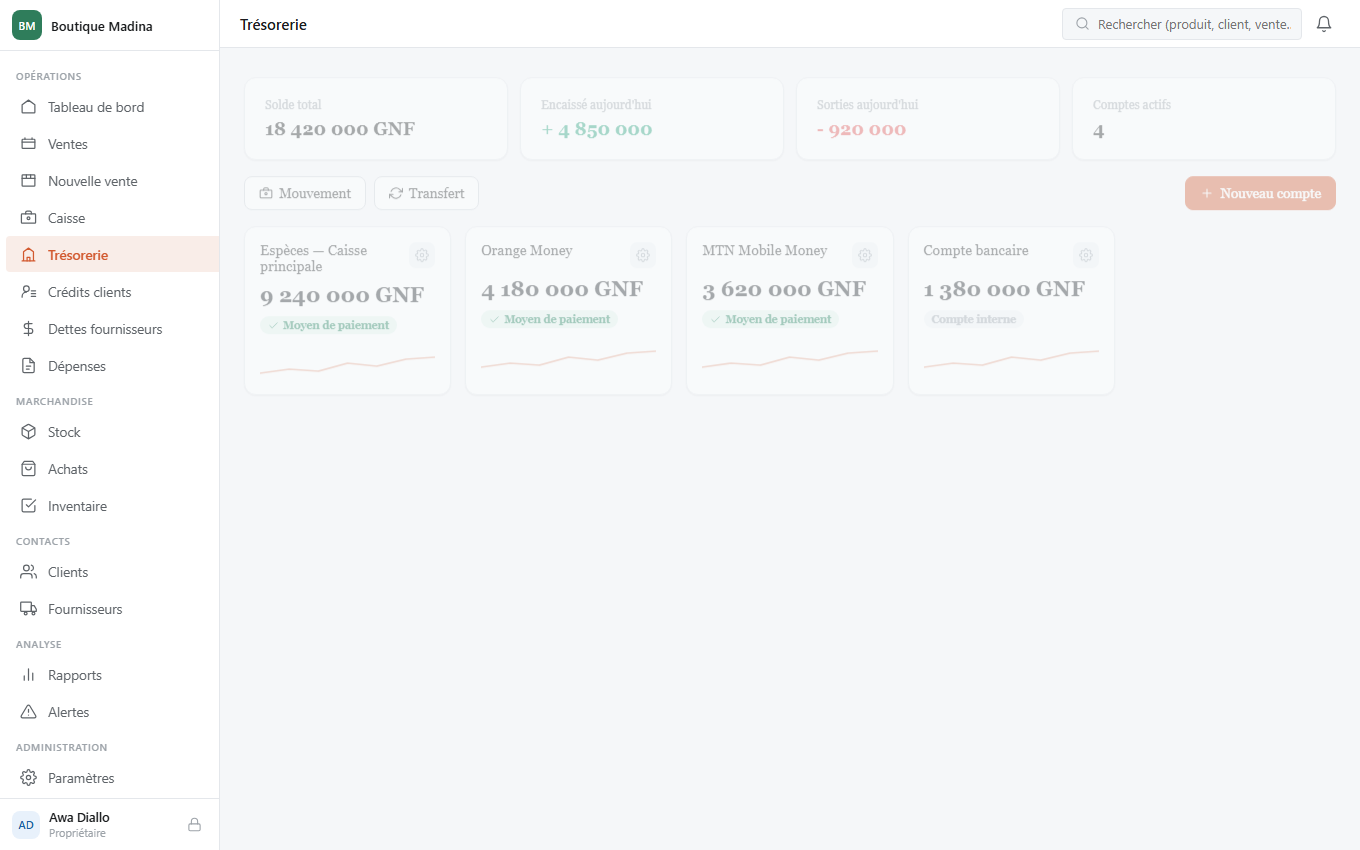
Task: Click the AD user avatar
Action: [x=26, y=825]
